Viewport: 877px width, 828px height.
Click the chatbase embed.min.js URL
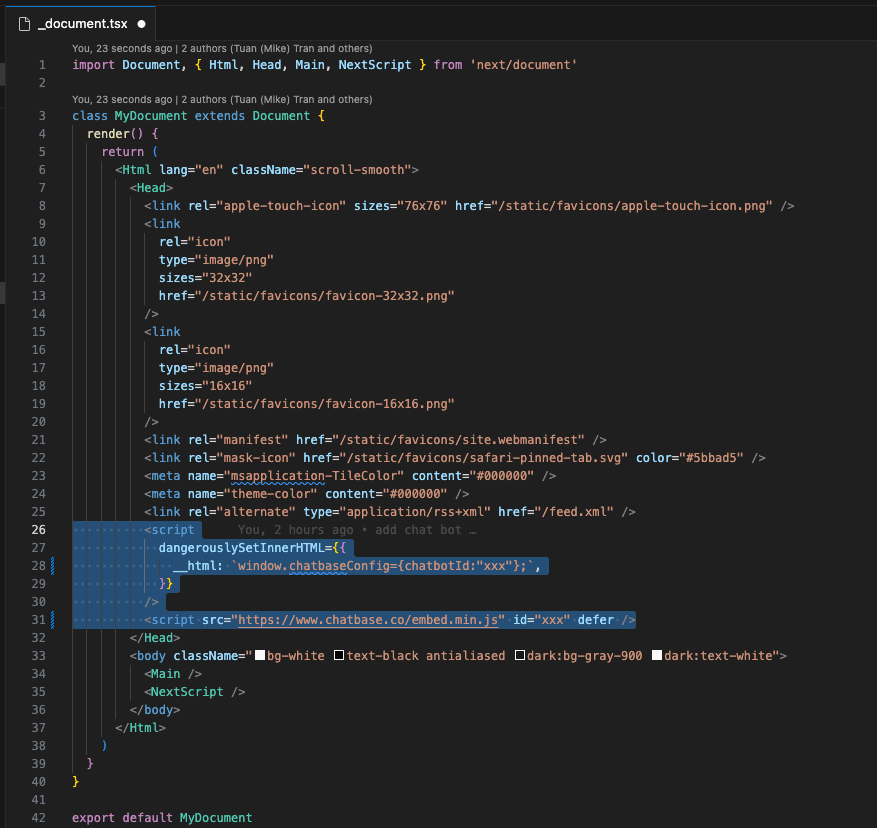pos(368,620)
